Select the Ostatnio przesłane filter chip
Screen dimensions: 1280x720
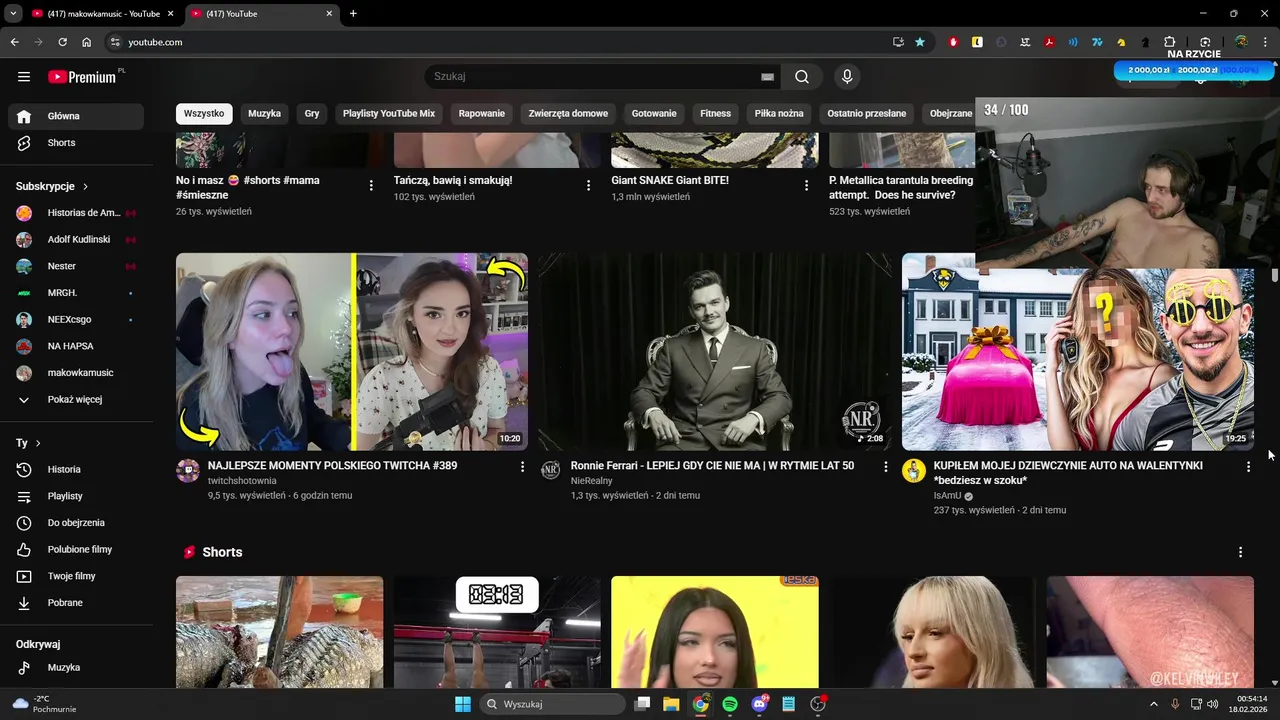coord(867,113)
